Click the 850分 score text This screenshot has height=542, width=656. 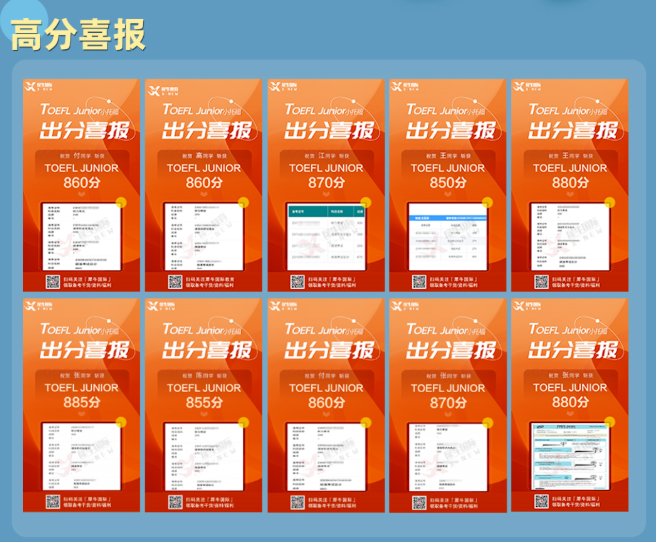point(448,183)
